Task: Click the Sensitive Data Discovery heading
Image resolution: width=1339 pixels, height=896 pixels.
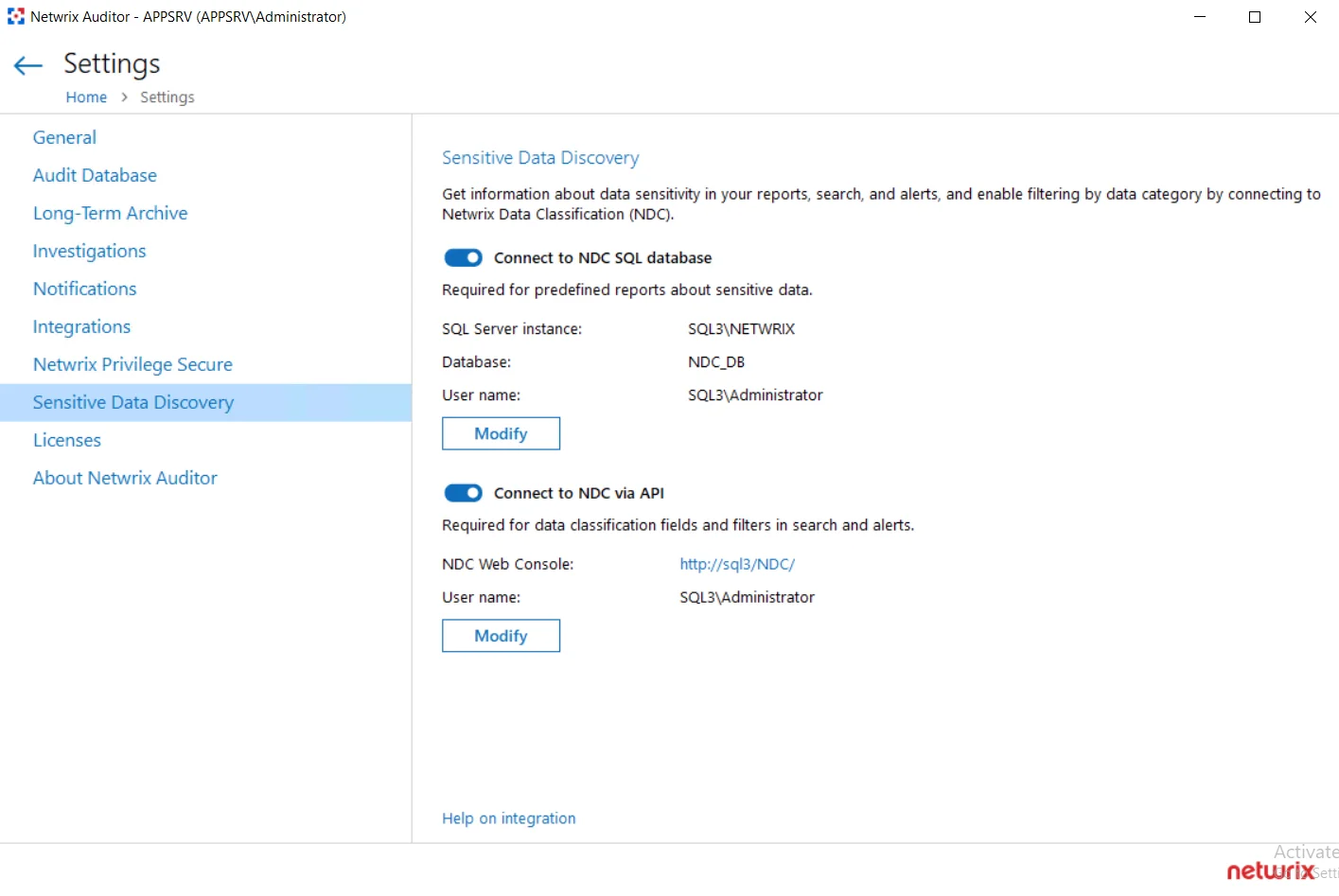Action: [540, 158]
